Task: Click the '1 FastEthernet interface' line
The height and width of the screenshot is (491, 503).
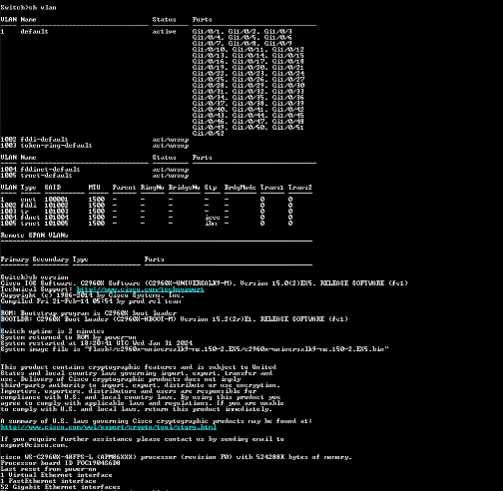Action: click(x=48, y=481)
